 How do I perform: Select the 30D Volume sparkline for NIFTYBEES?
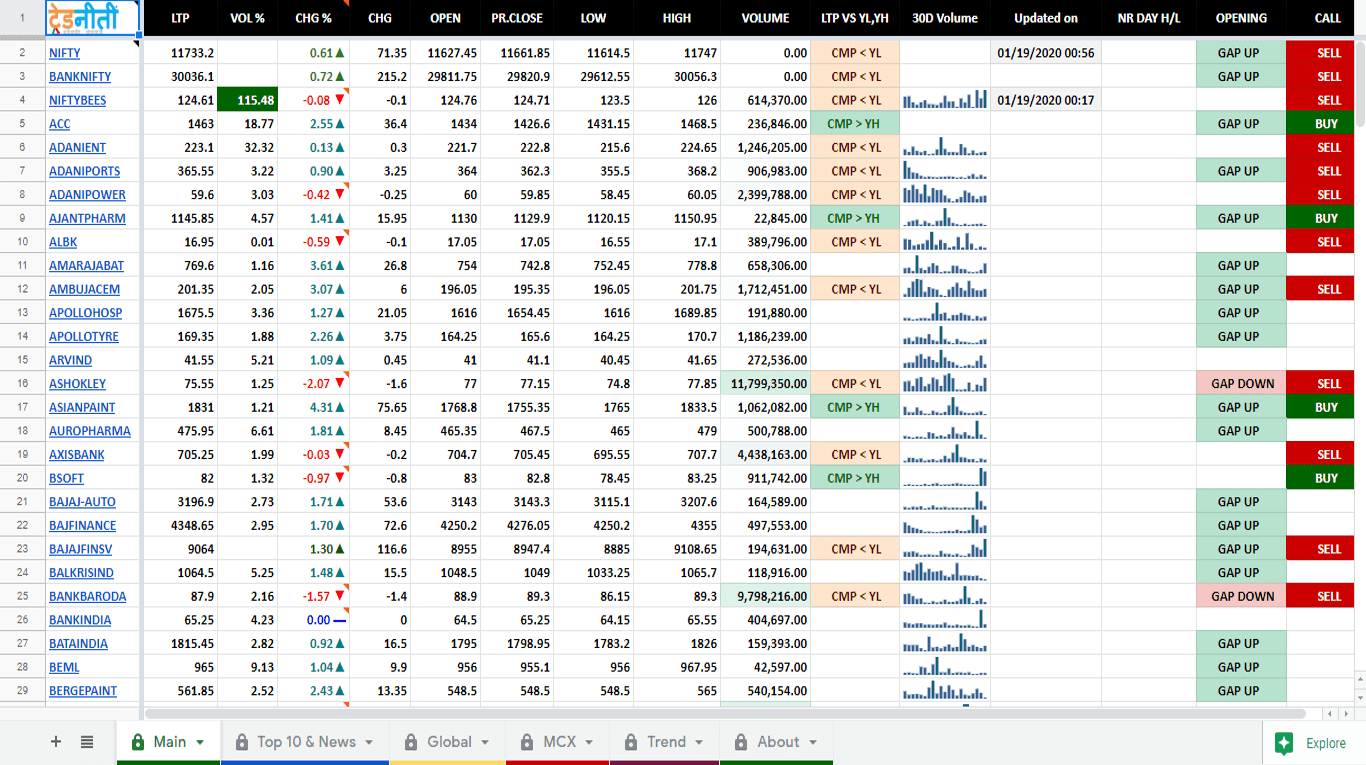tap(944, 100)
